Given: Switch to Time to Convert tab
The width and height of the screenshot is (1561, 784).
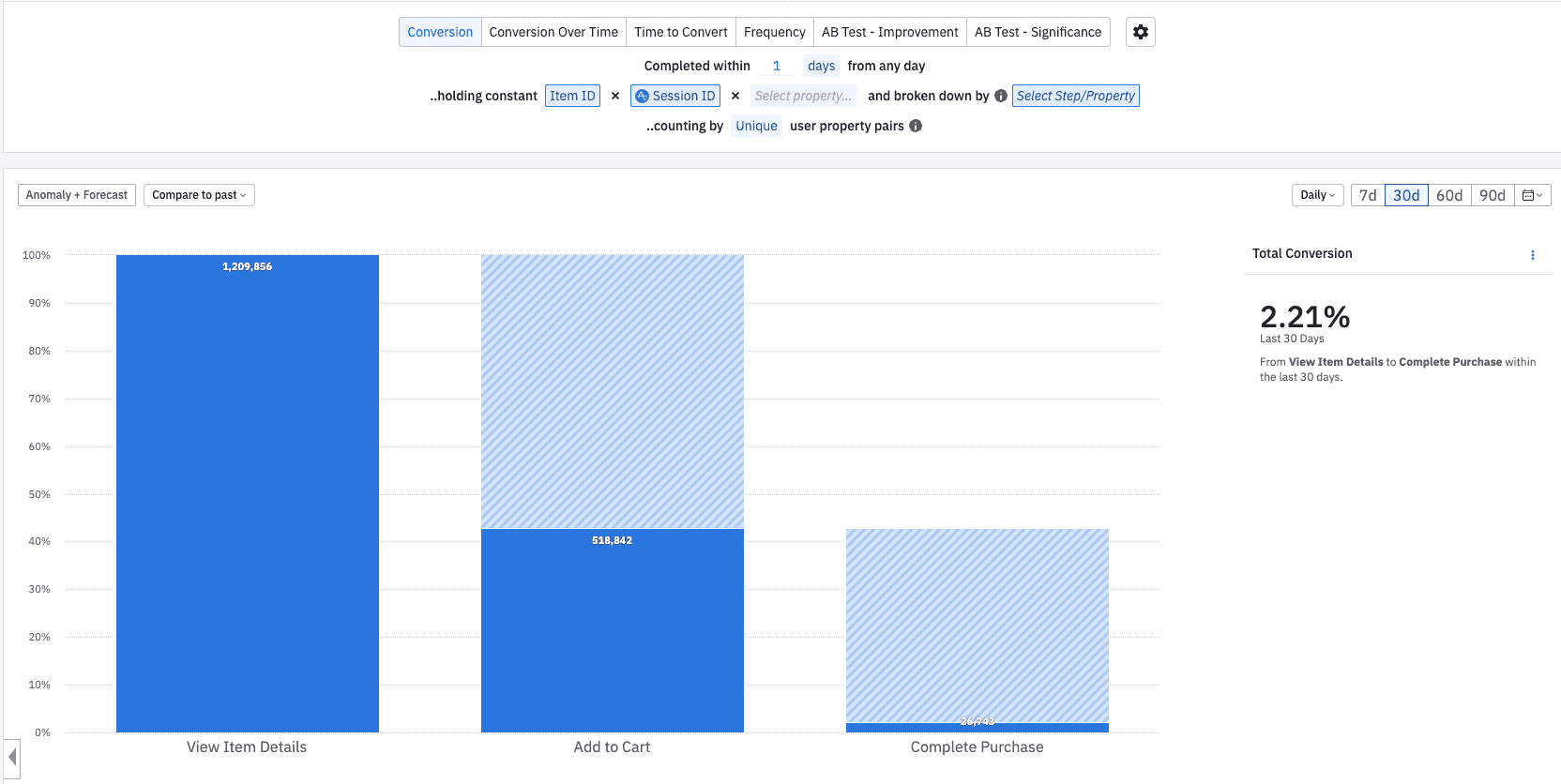Looking at the screenshot, I should [680, 32].
